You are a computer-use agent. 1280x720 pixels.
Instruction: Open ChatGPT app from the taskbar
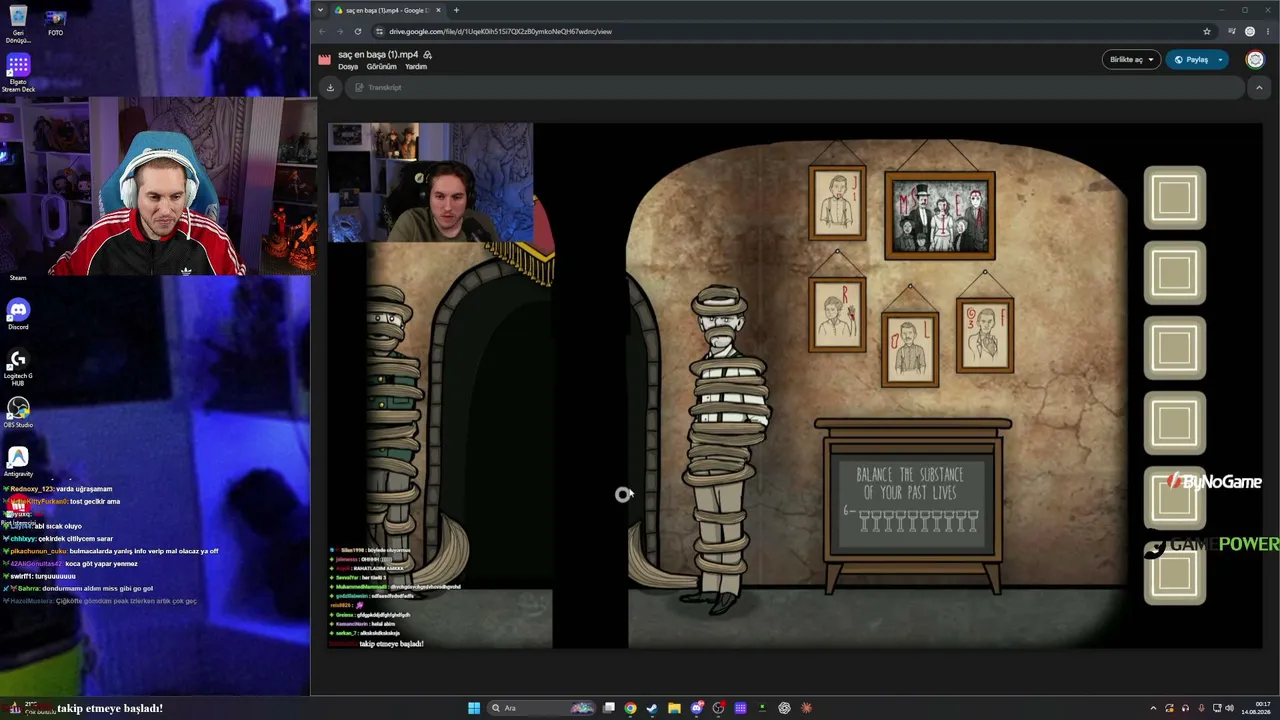[784, 708]
